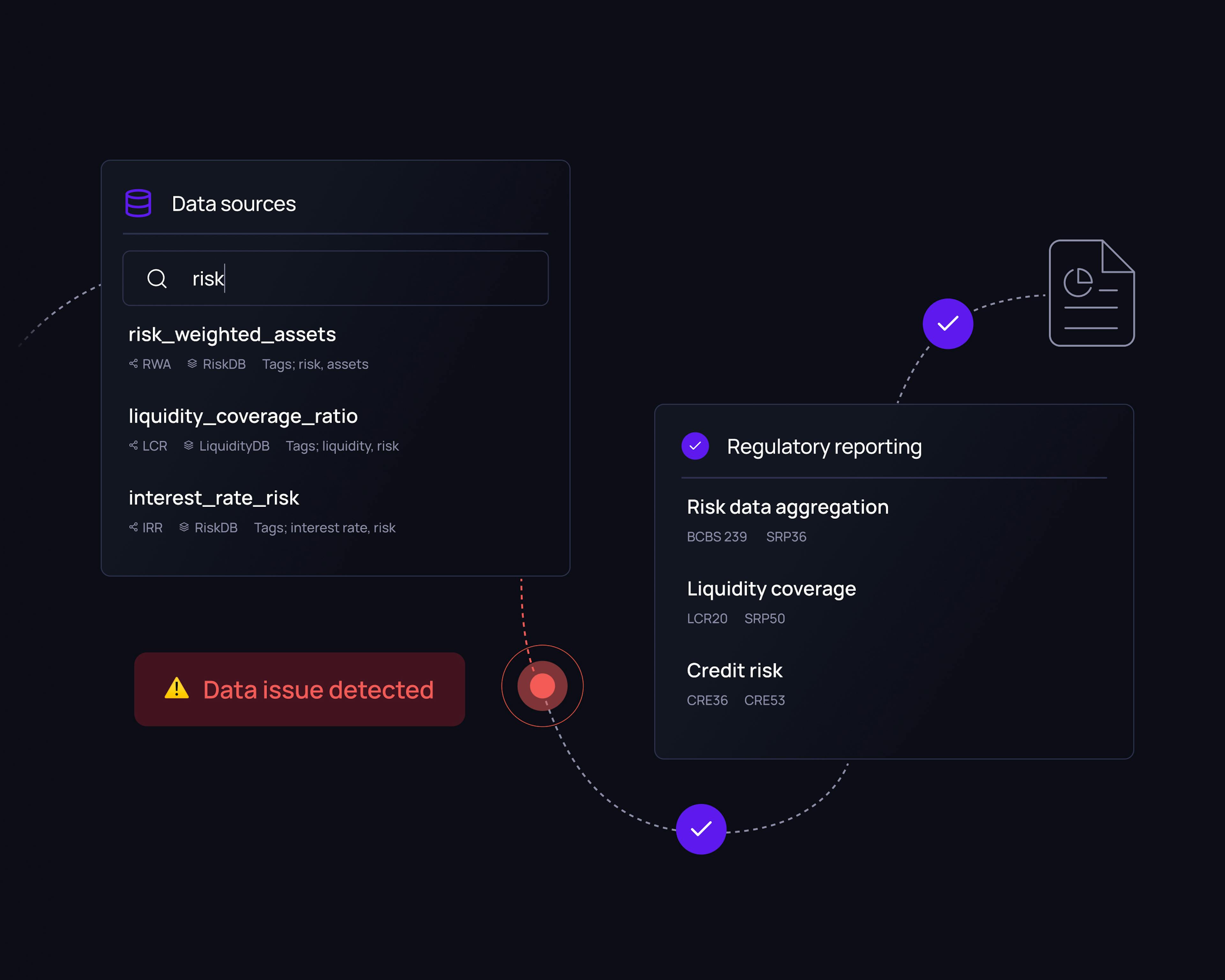The height and width of the screenshot is (980, 1225).
Task: Open the Risk data aggregation item
Action: point(787,507)
